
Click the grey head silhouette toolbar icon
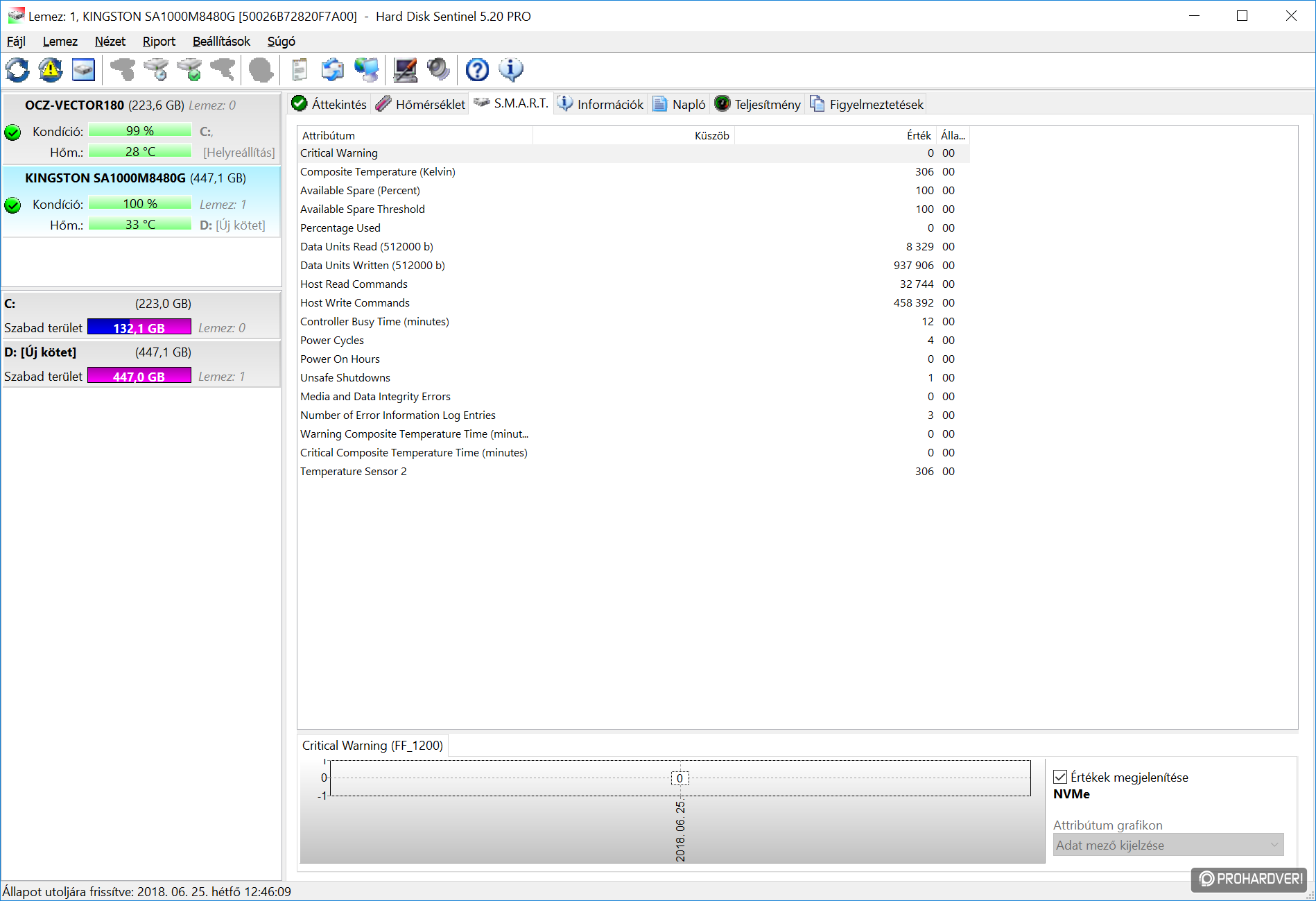(261, 69)
